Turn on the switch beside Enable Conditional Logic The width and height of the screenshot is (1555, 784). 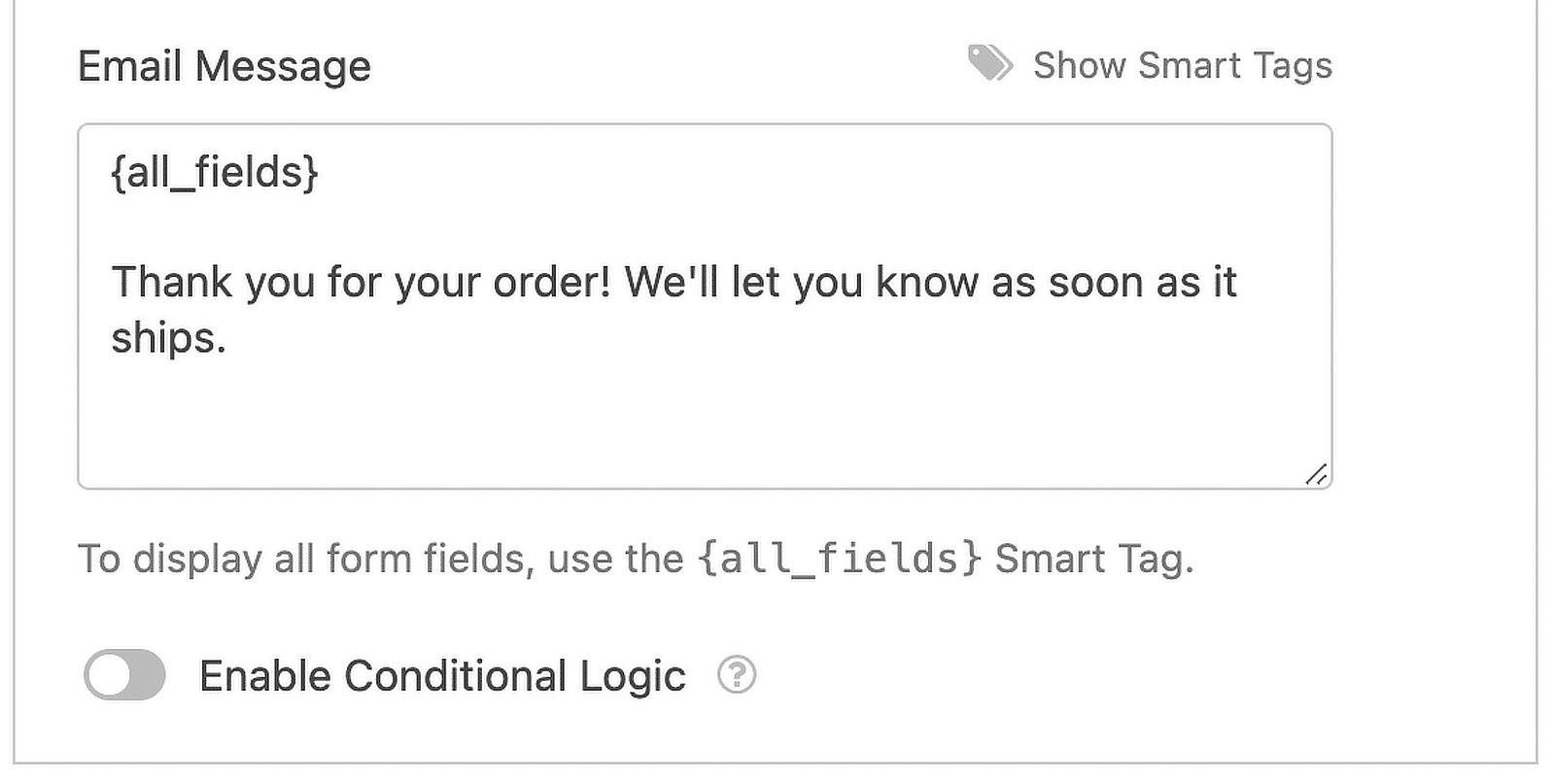pos(123,675)
